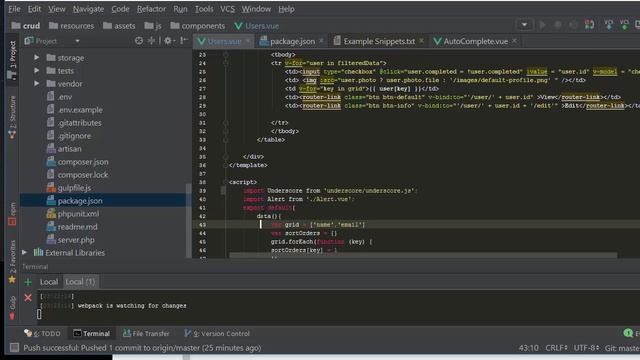Close the Users.vue editor tab
Viewport: 640px width, 360px height.
pos(248,41)
